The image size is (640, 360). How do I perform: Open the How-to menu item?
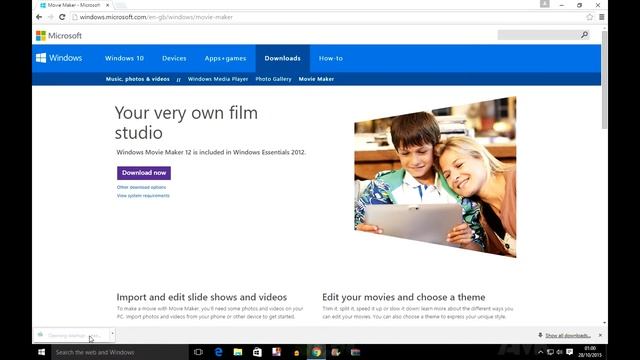coord(331,58)
